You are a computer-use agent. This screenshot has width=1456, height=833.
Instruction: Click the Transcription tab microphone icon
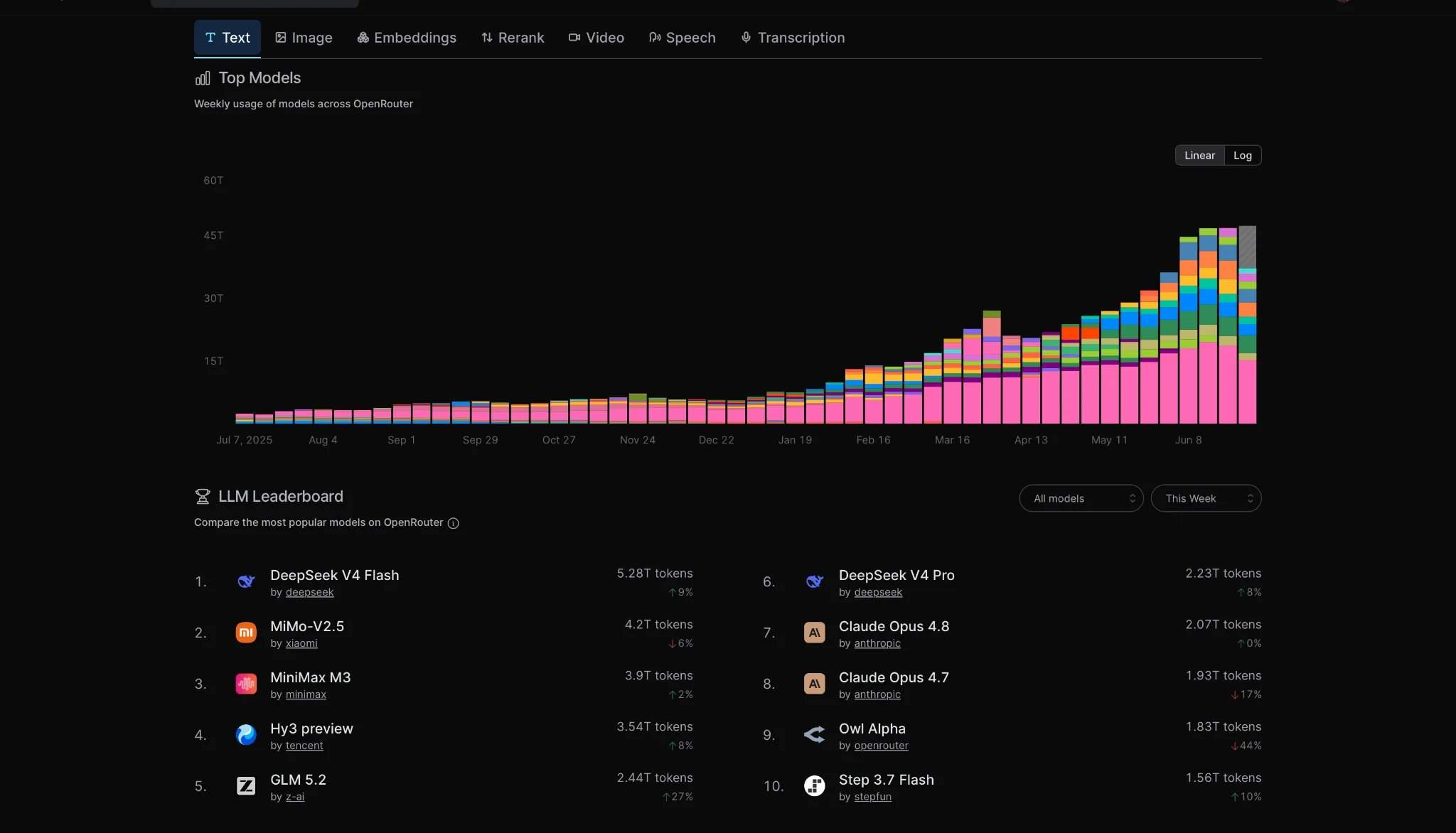tap(746, 38)
